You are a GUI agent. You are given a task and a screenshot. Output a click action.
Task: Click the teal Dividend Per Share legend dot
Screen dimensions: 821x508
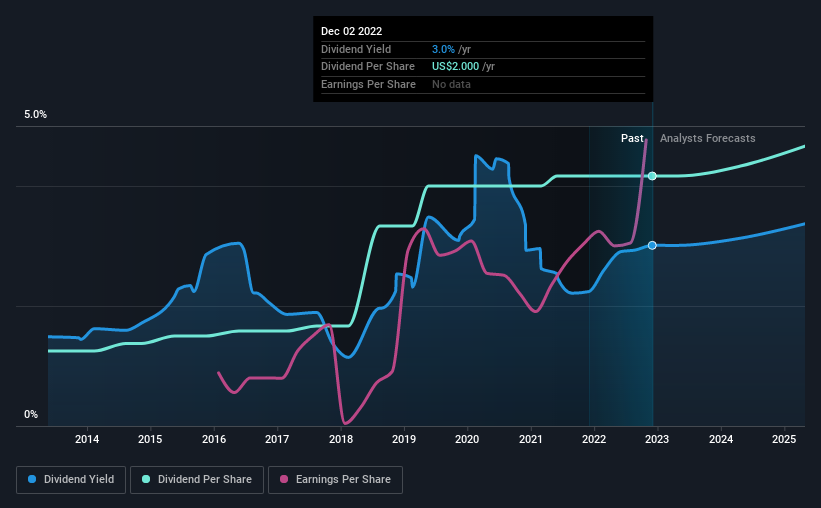(146, 479)
